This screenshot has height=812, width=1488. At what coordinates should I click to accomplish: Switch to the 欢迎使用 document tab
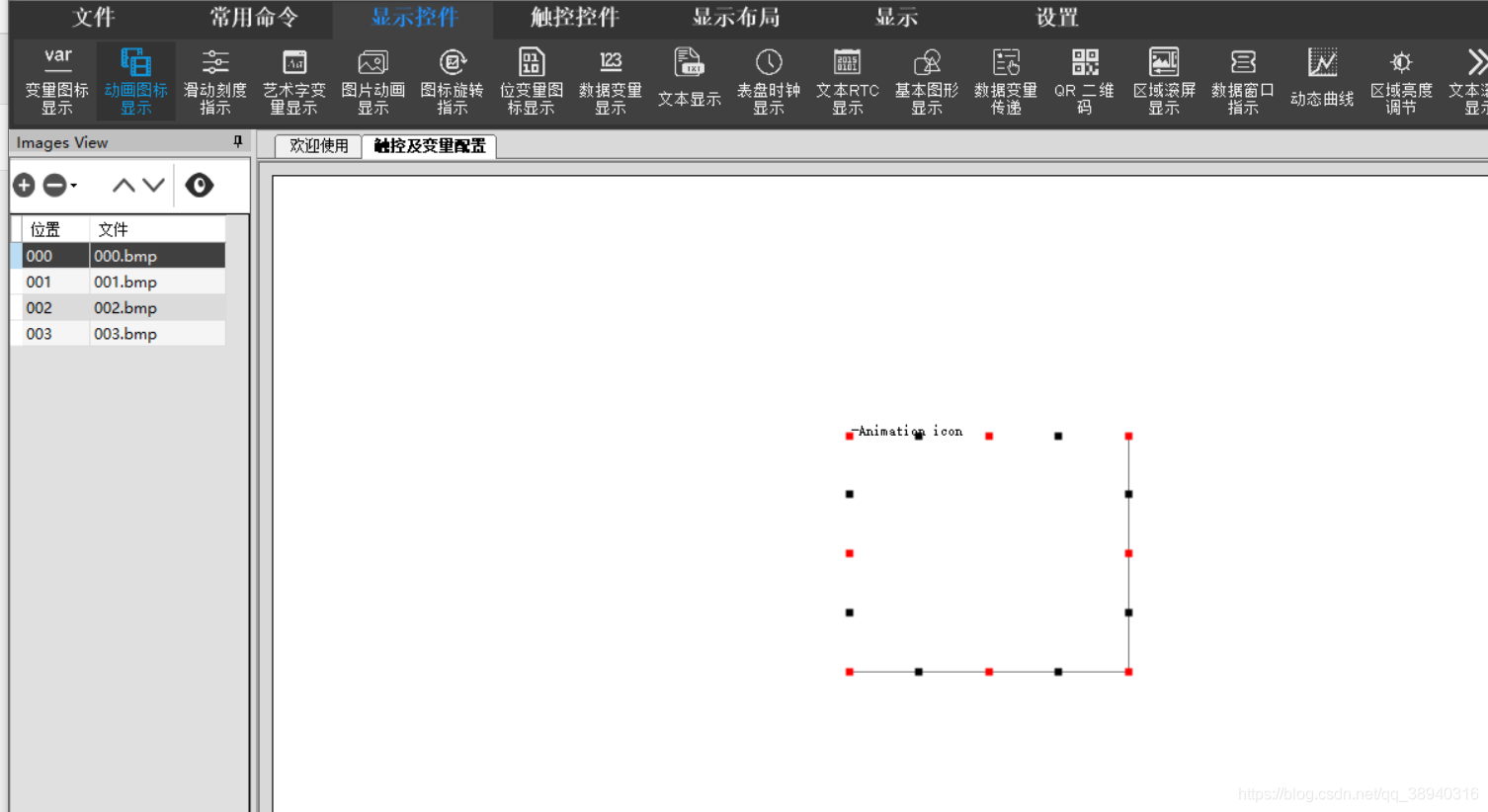coord(319,146)
